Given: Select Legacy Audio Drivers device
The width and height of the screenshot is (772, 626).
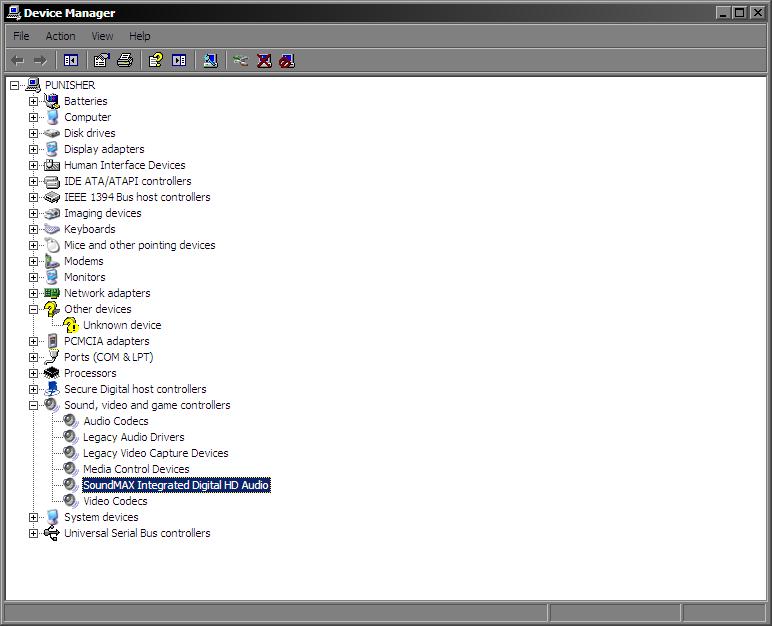Looking at the screenshot, I should tap(134, 437).
